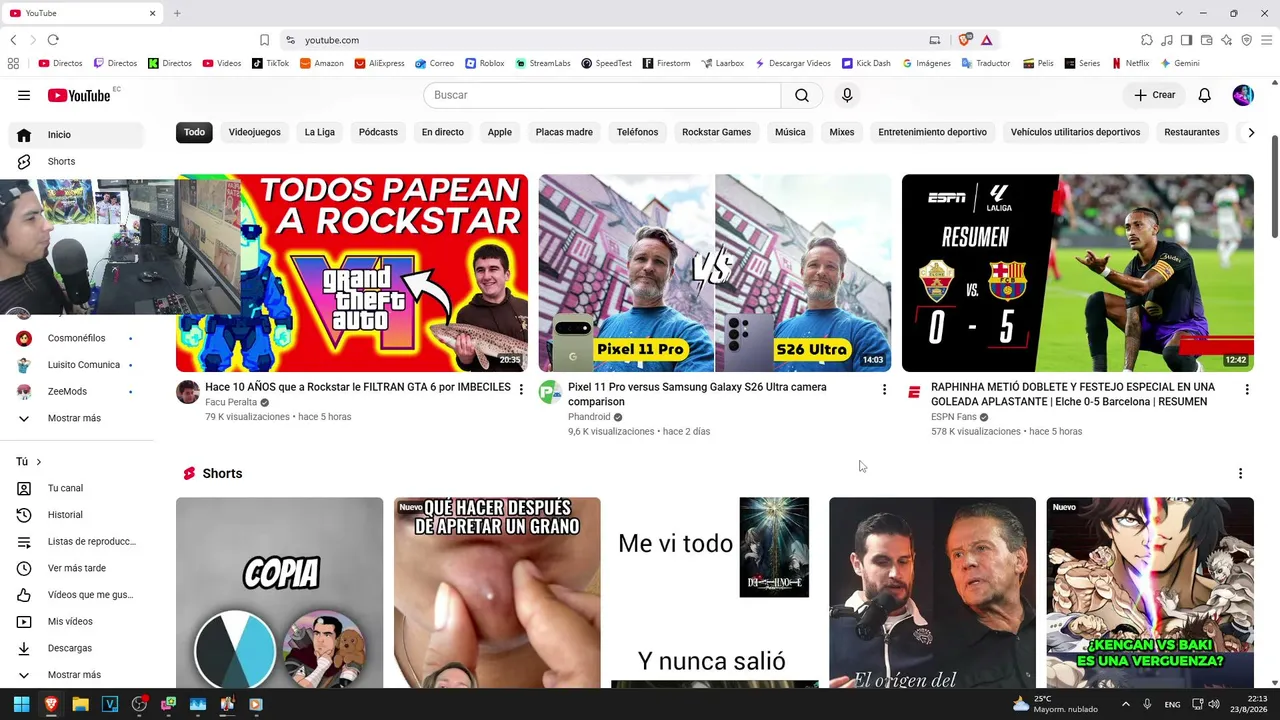Expand Mostrar más under Tú section
Screen dimensions: 1280x720
click(76, 675)
